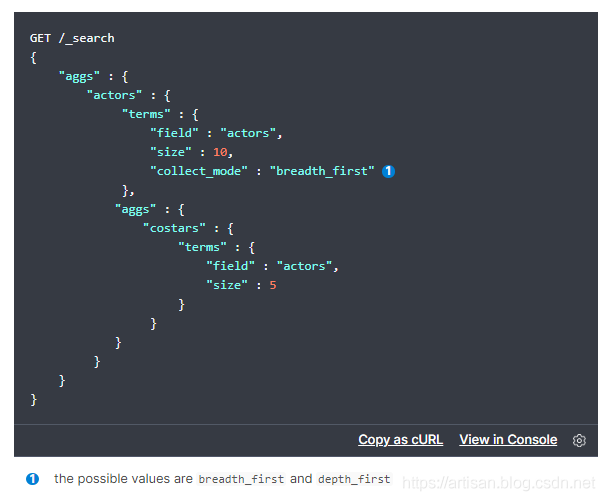
Task: Click the "field" key above the size 10 line
Action: [x=174, y=133]
